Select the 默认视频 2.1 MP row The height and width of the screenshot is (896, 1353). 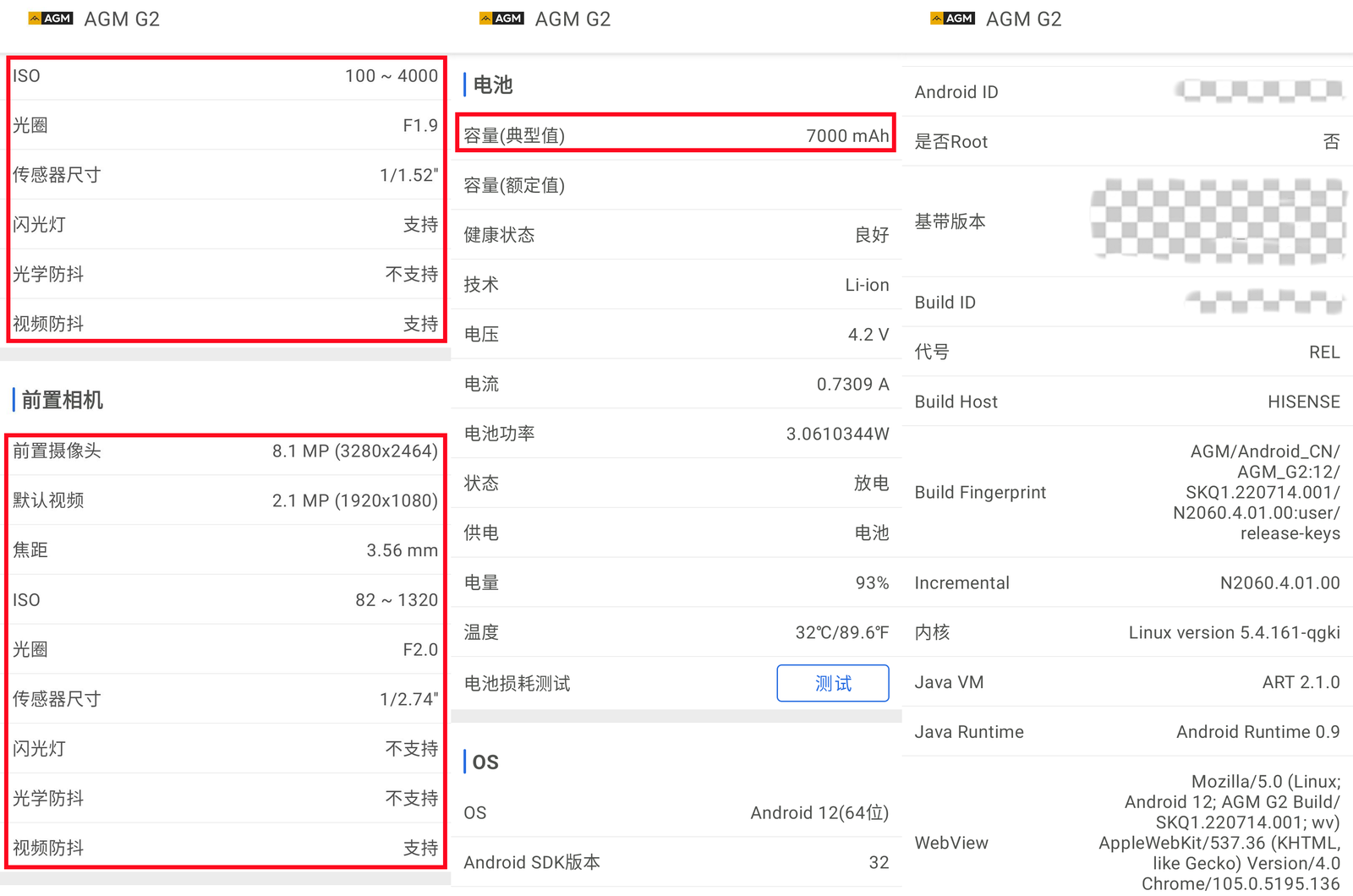tap(225, 500)
